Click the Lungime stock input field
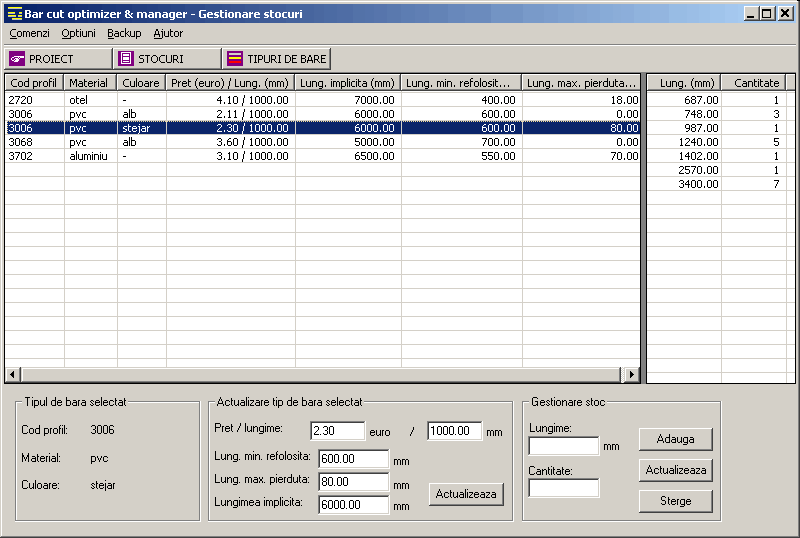 564,446
